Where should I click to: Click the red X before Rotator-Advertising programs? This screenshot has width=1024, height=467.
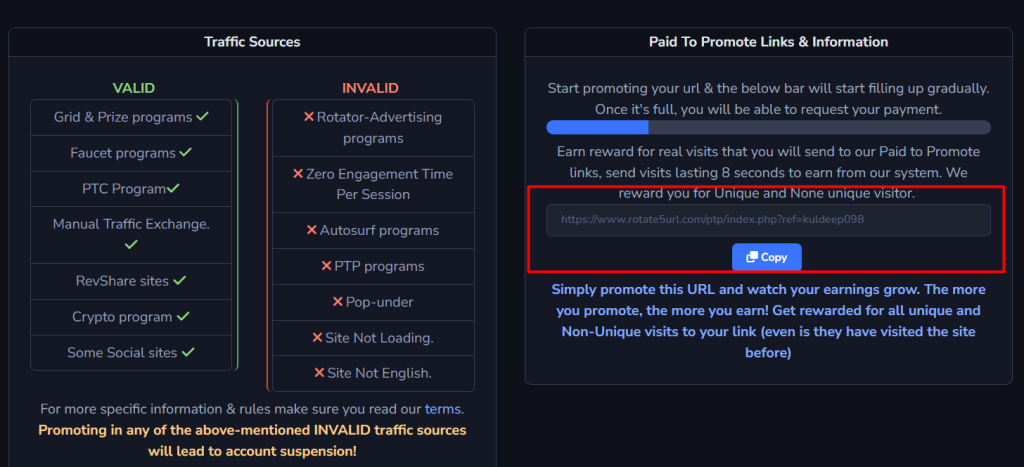click(309, 117)
